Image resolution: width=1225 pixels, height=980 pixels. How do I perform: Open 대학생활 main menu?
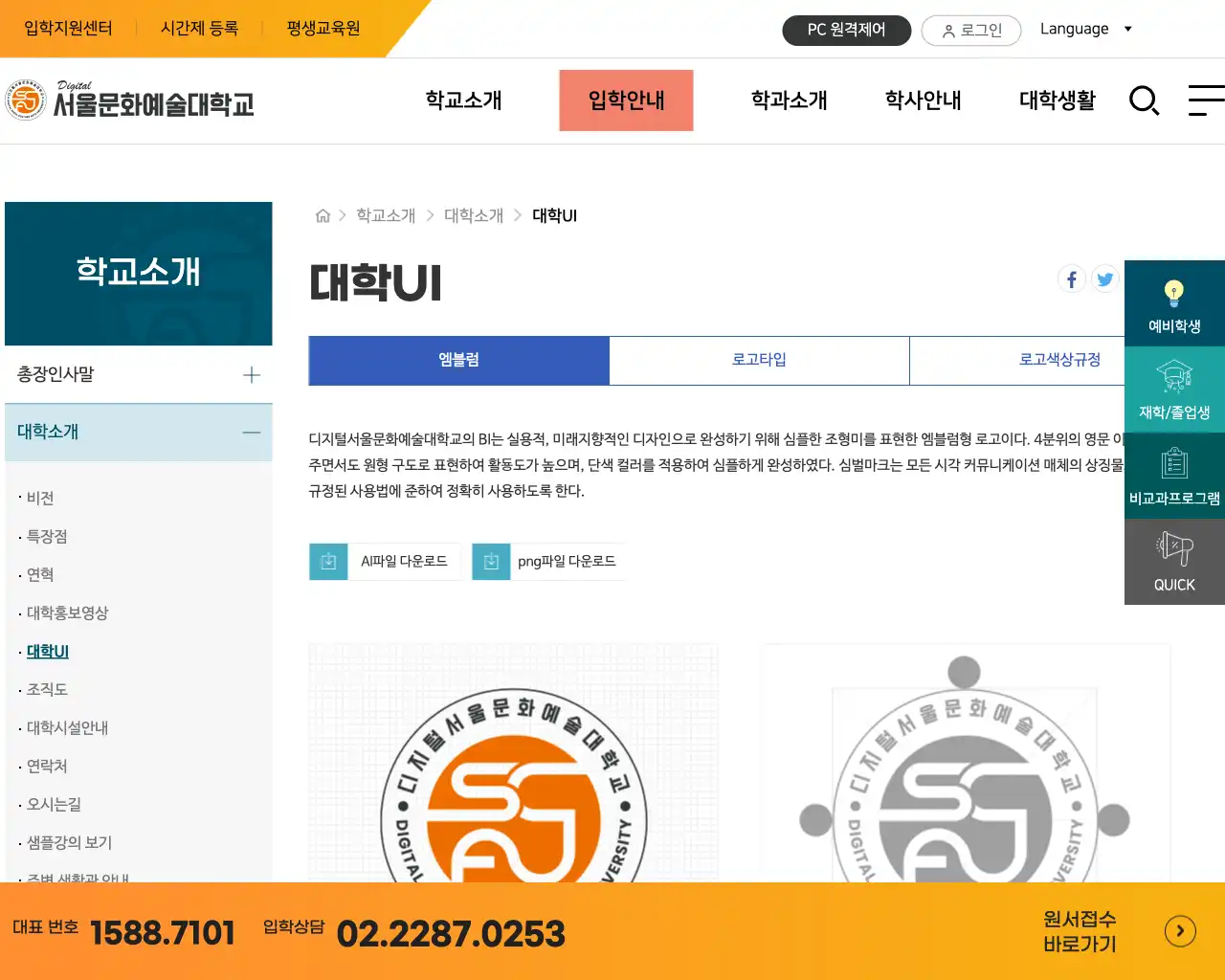click(1058, 100)
